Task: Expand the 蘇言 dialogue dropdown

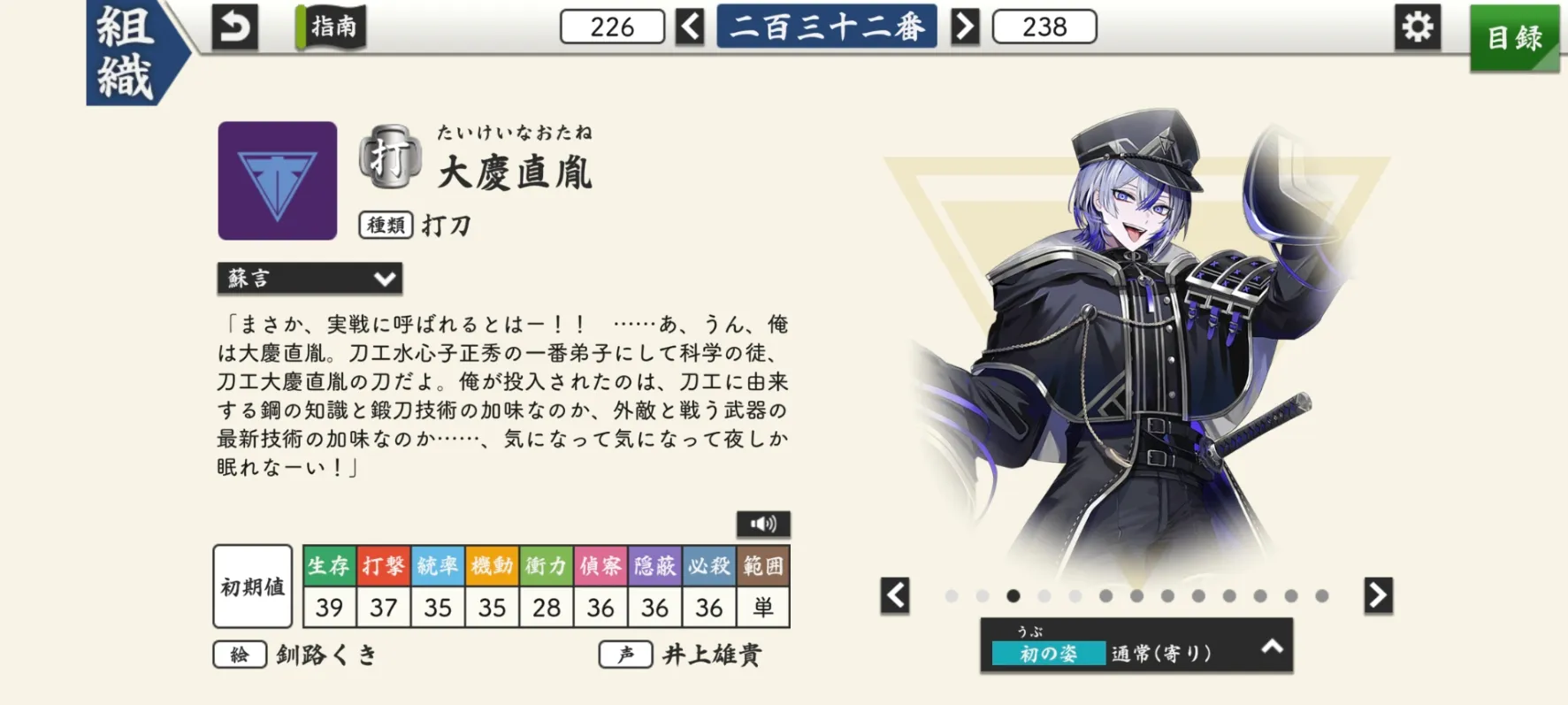Action: coord(310,278)
